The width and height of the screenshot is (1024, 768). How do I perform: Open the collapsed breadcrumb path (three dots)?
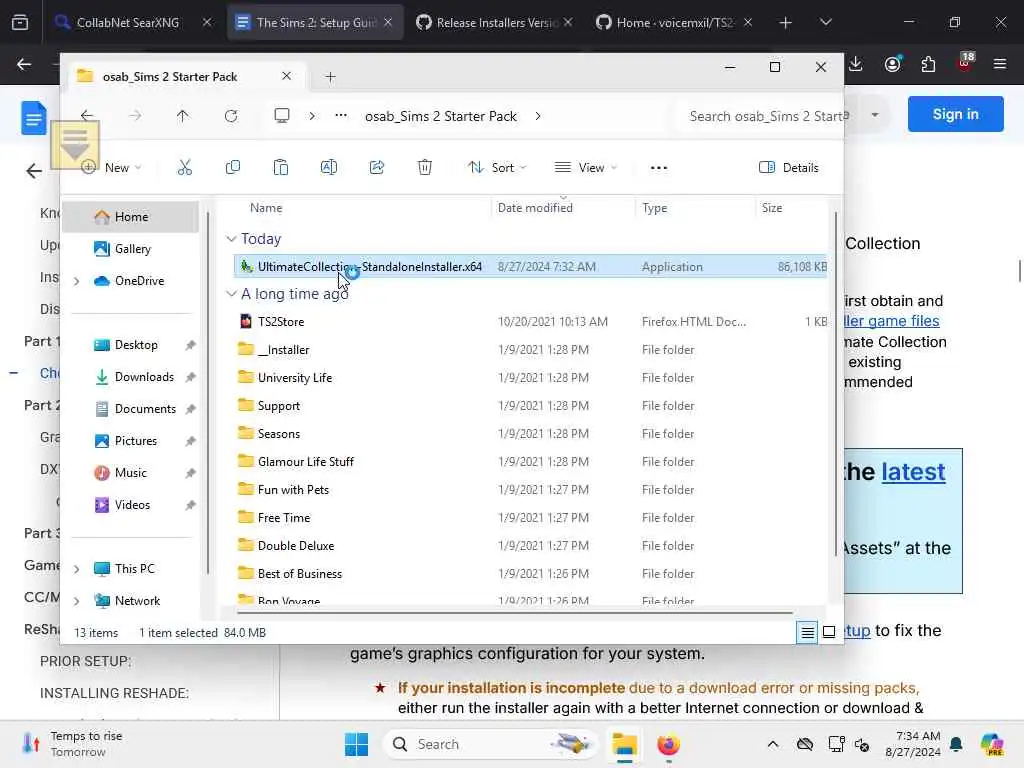(341, 116)
